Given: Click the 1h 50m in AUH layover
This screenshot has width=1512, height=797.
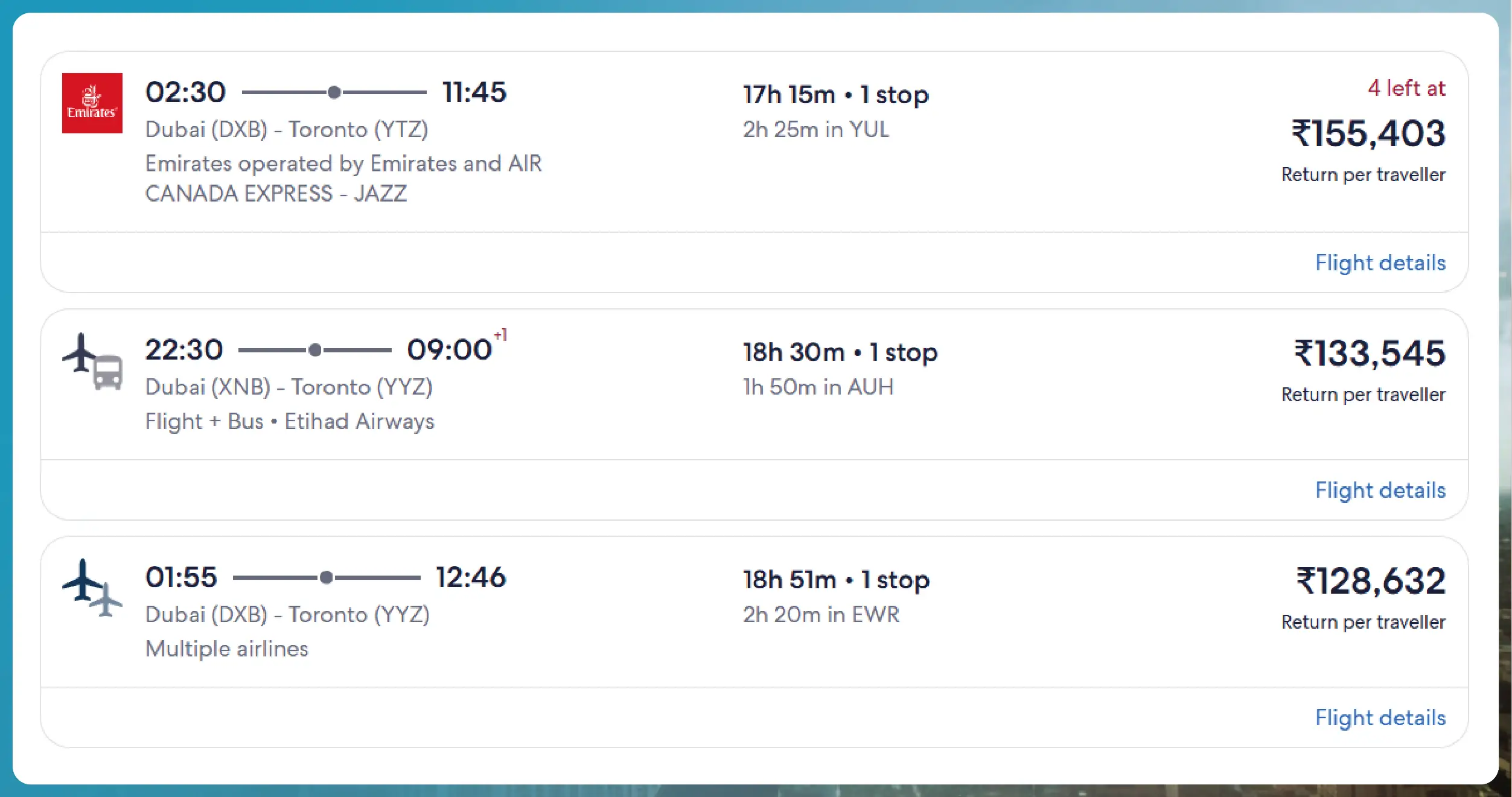Looking at the screenshot, I should [x=818, y=387].
